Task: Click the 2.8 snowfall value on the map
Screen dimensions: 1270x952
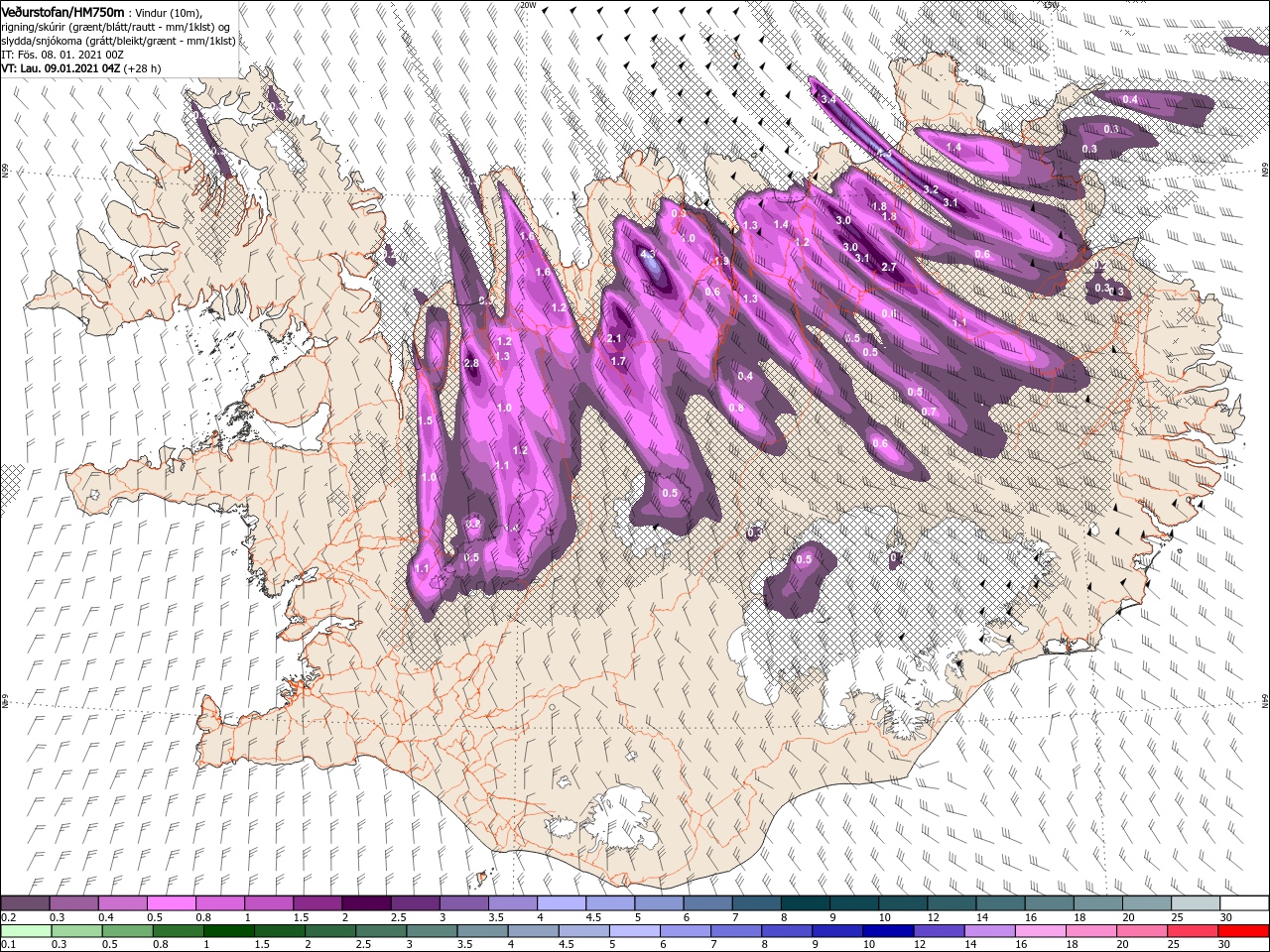Action: [471, 364]
